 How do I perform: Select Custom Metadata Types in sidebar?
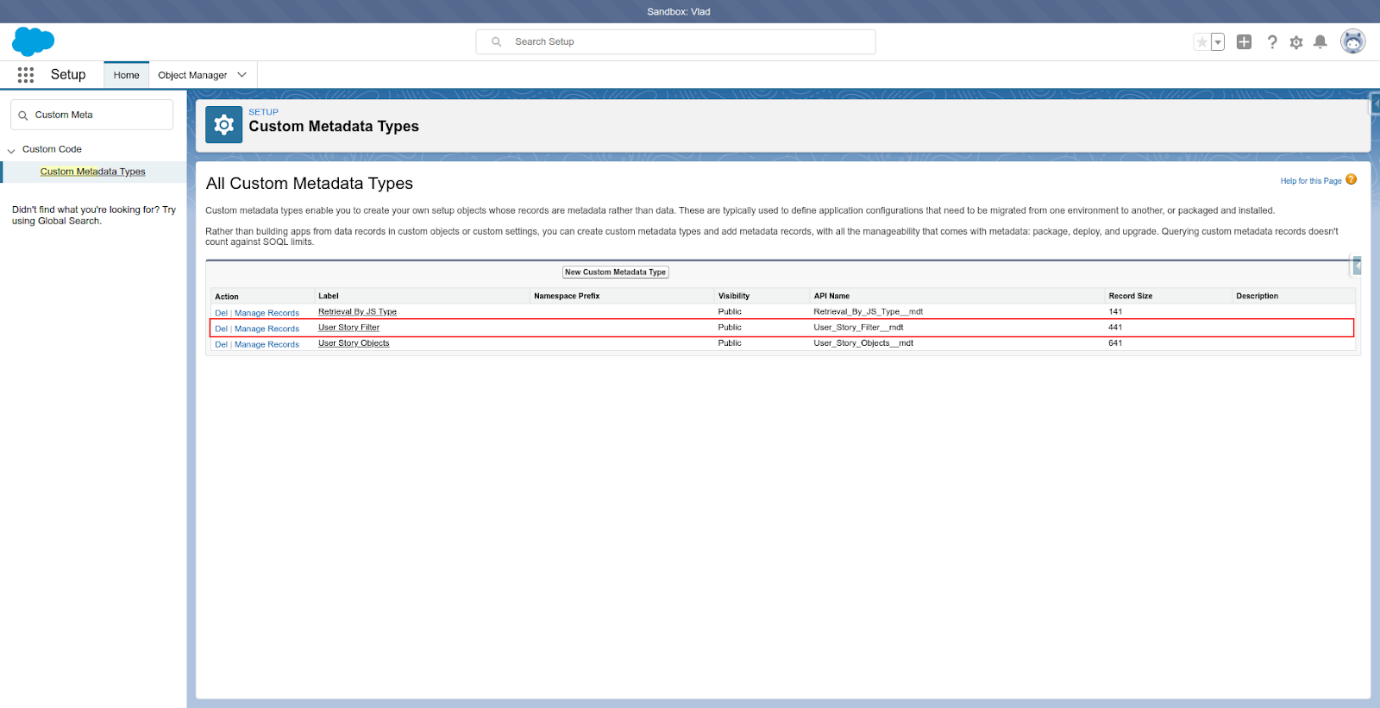click(92, 171)
